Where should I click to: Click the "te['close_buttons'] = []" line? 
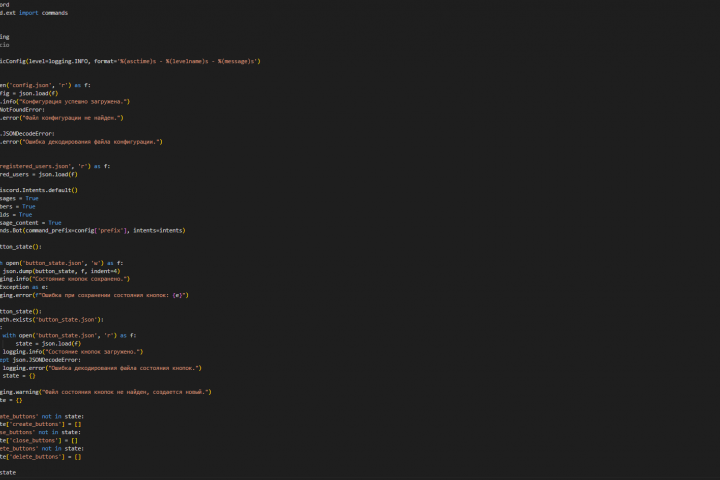pyautogui.click(x=39, y=440)
